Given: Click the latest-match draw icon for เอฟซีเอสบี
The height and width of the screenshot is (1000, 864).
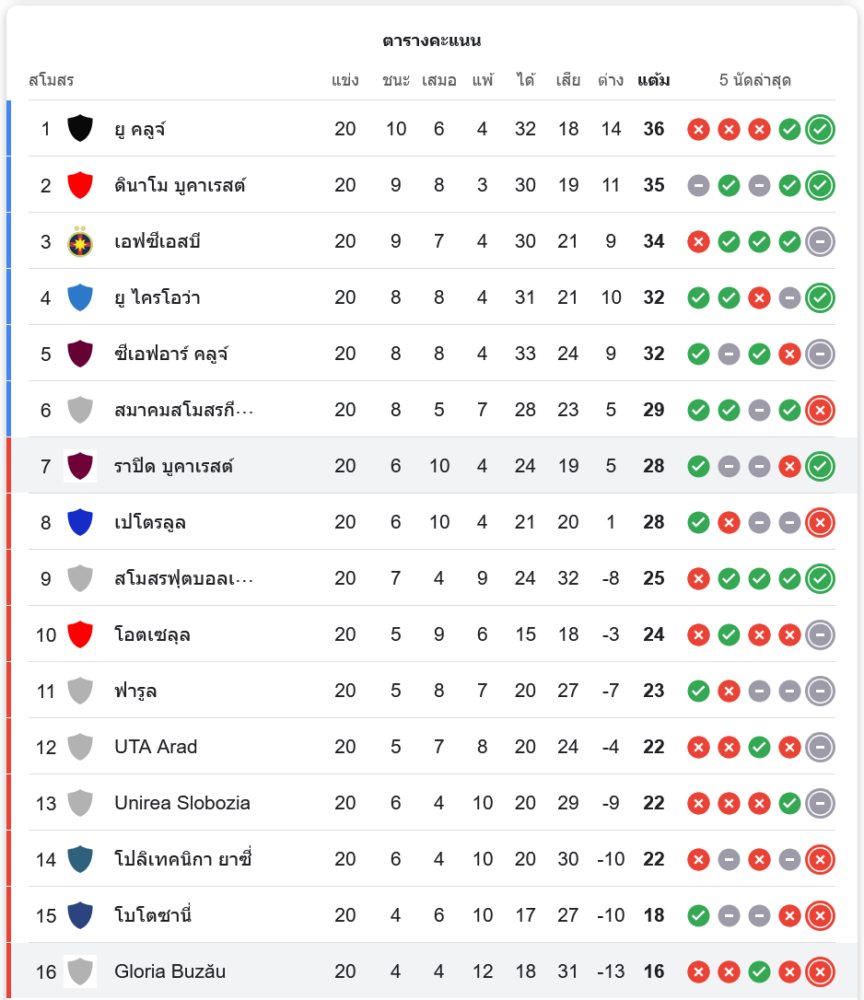Looking at the screenshot, I should click(x=820, y=242).
